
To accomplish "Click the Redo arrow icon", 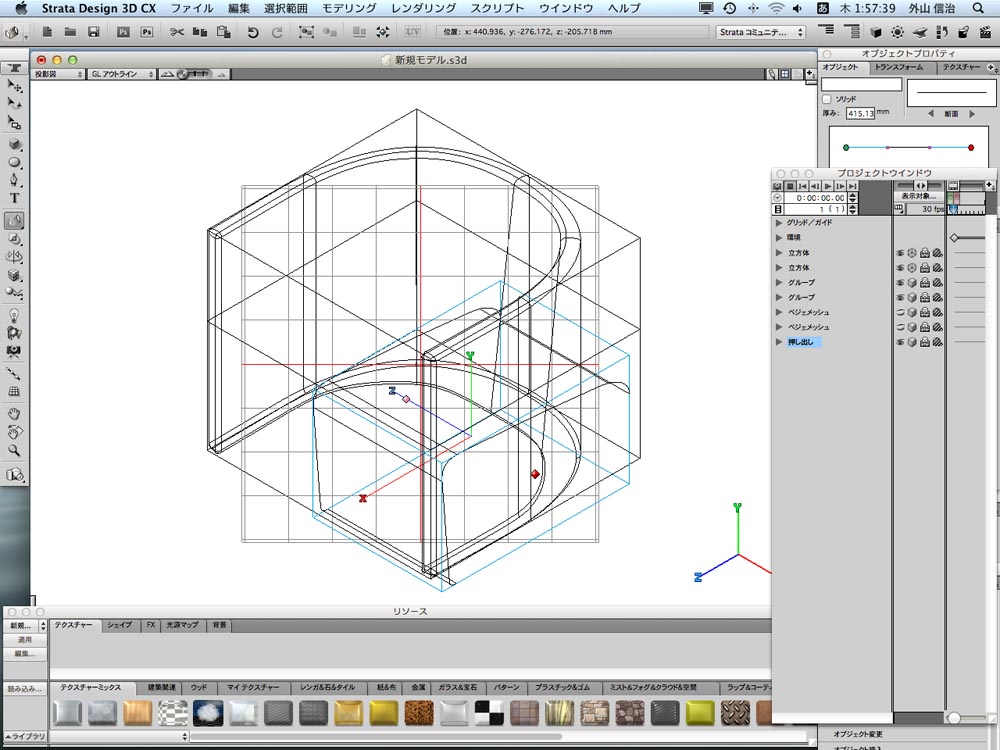I will pyautogui.click(x=277, y=32).
